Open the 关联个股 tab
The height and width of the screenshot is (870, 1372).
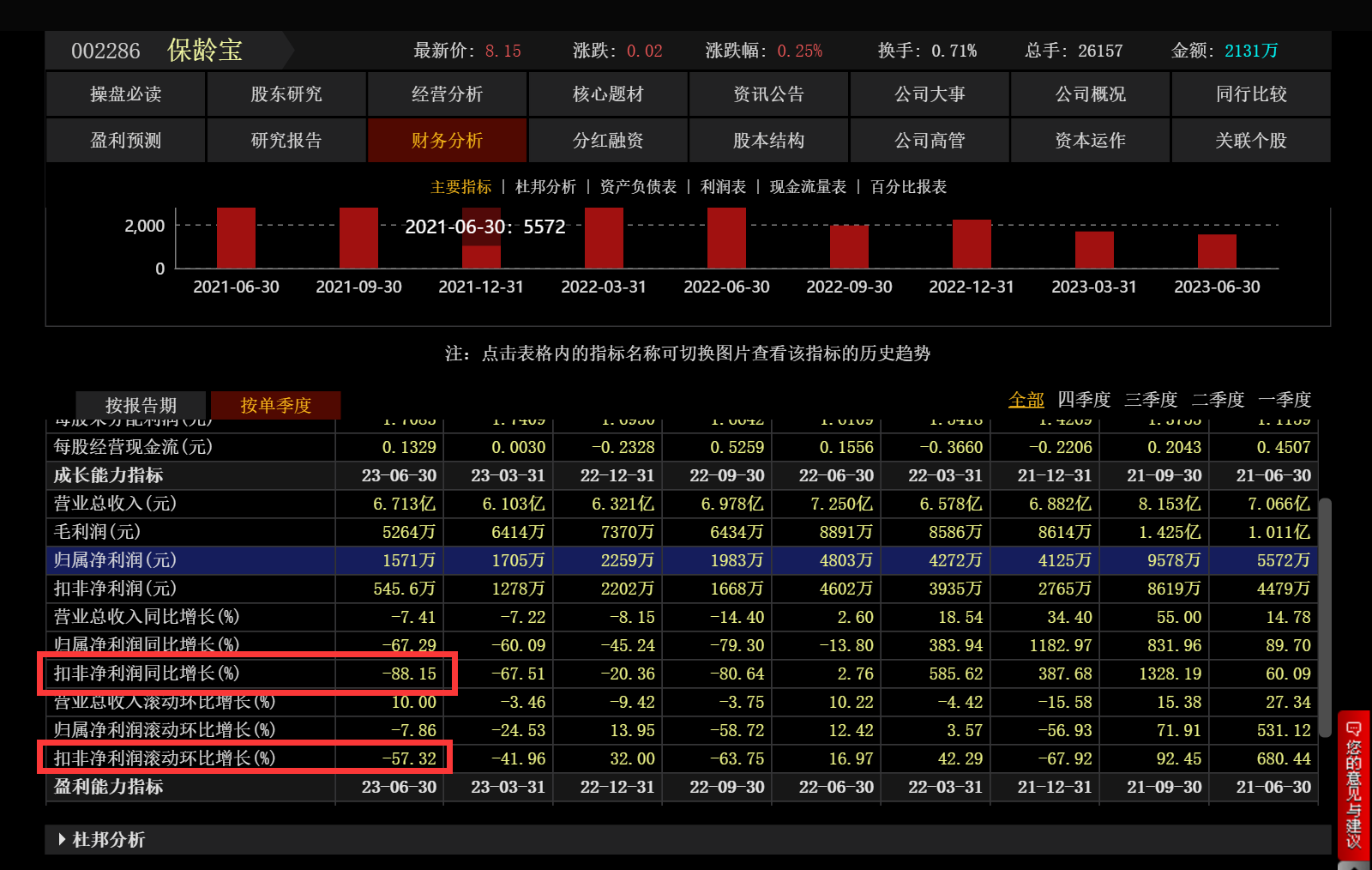click(x=1251, y=141)
